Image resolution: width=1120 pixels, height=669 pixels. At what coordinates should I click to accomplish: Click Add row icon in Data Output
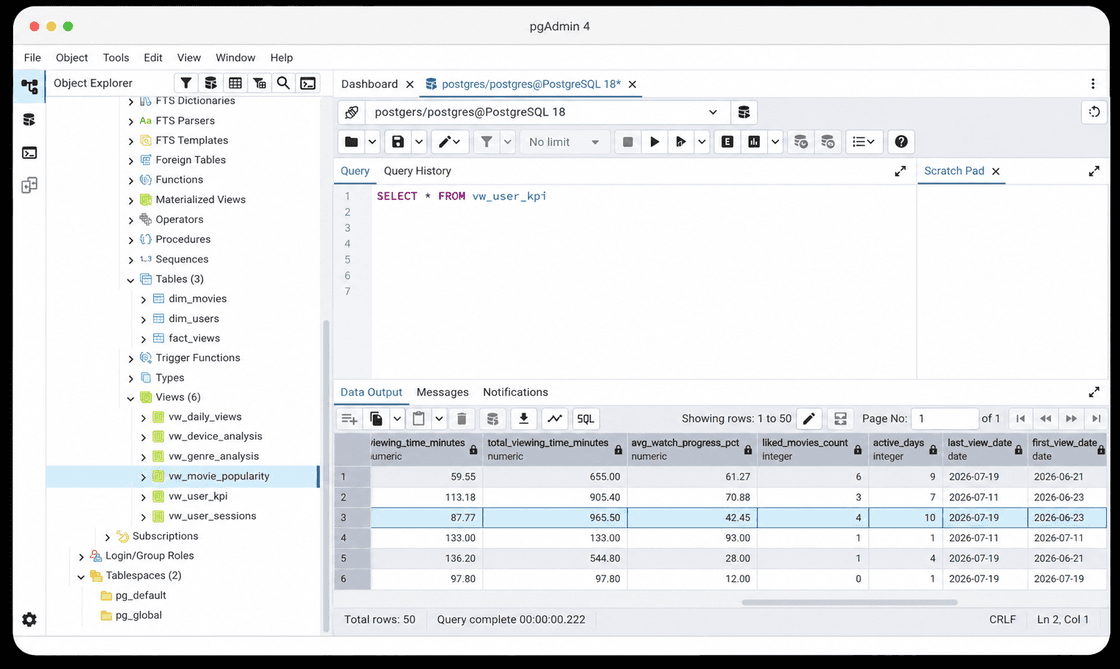[x=349, y=418]
